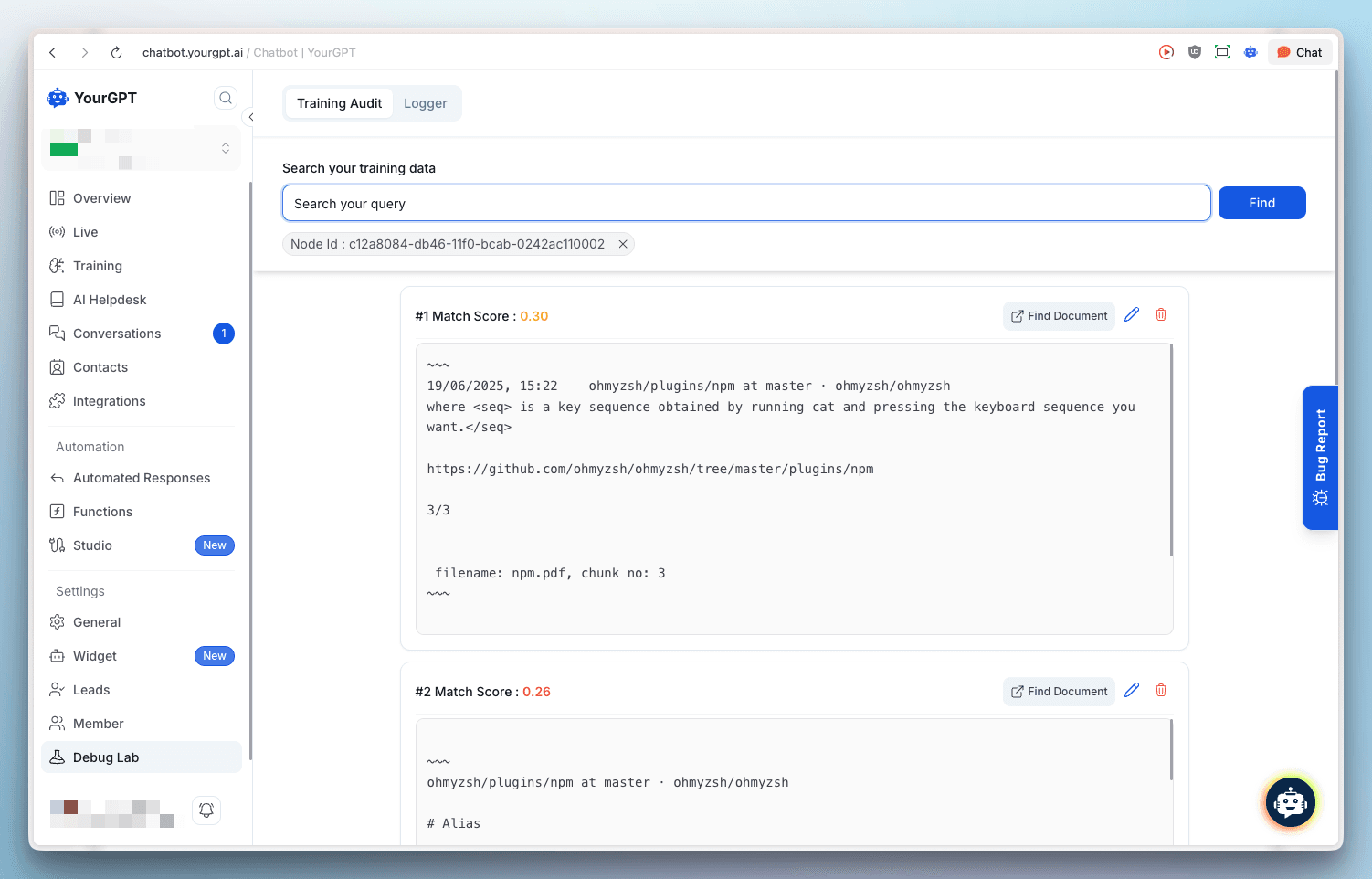
Task: Open Conversations in the sidebar
Action: tap(117, 333)
